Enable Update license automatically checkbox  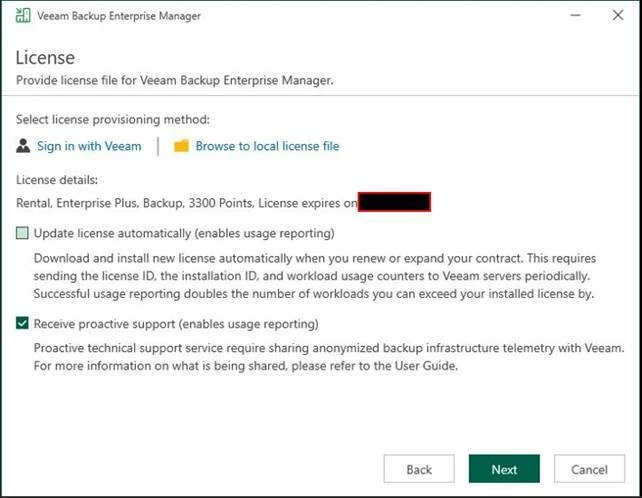[22, 233]
